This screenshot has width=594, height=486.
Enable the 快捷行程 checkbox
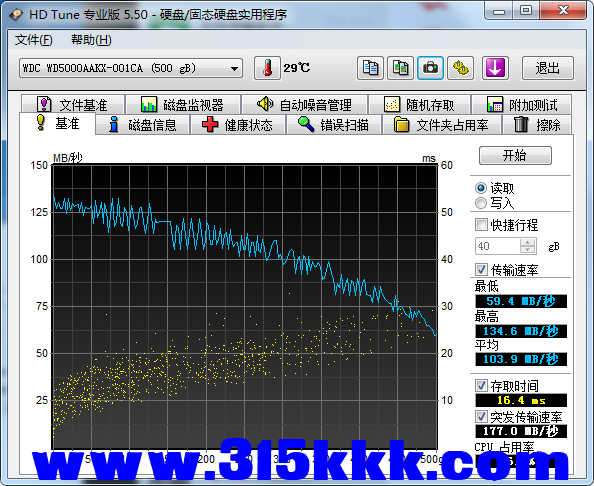pos(481,225)
